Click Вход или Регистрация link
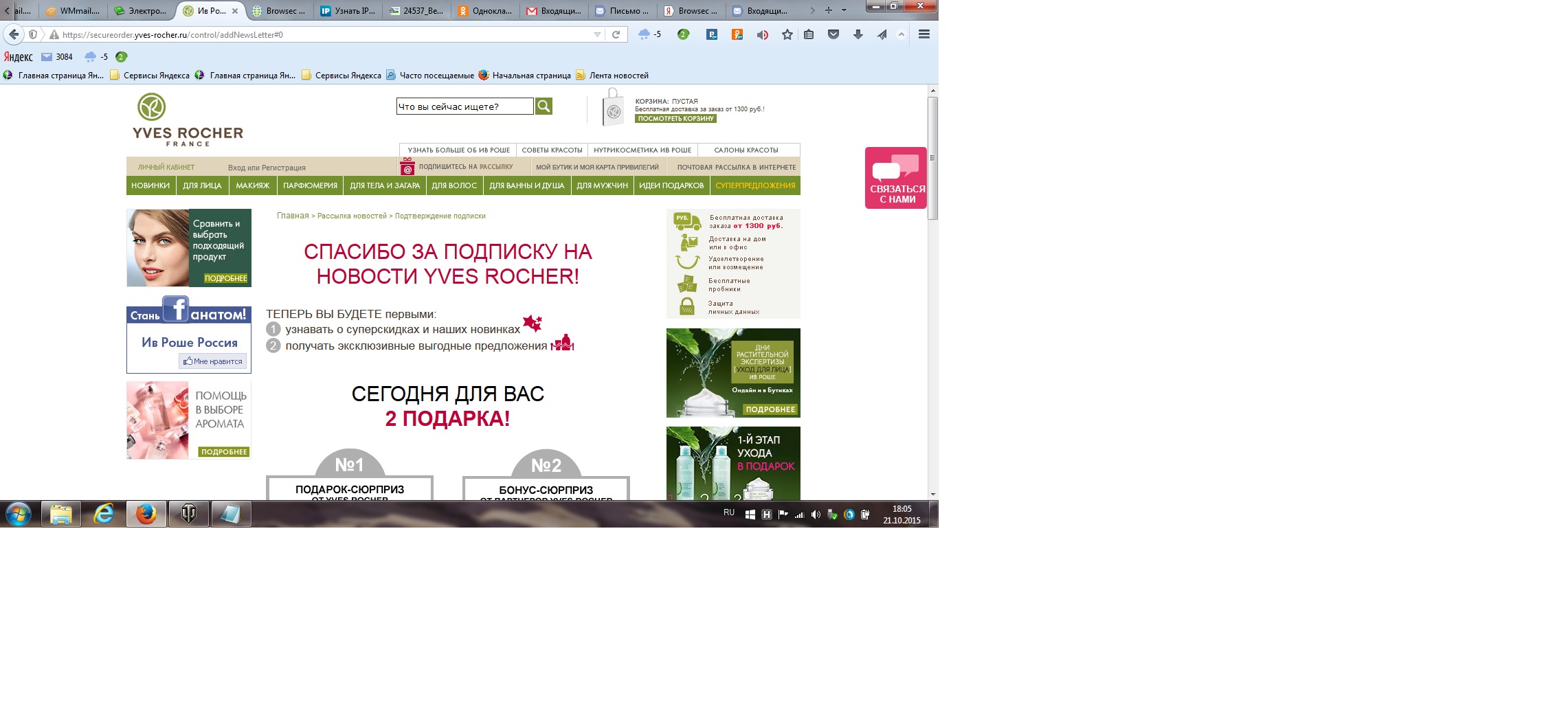The width and height of the screenshot is (1568, 724). click(x=267, y=168)
